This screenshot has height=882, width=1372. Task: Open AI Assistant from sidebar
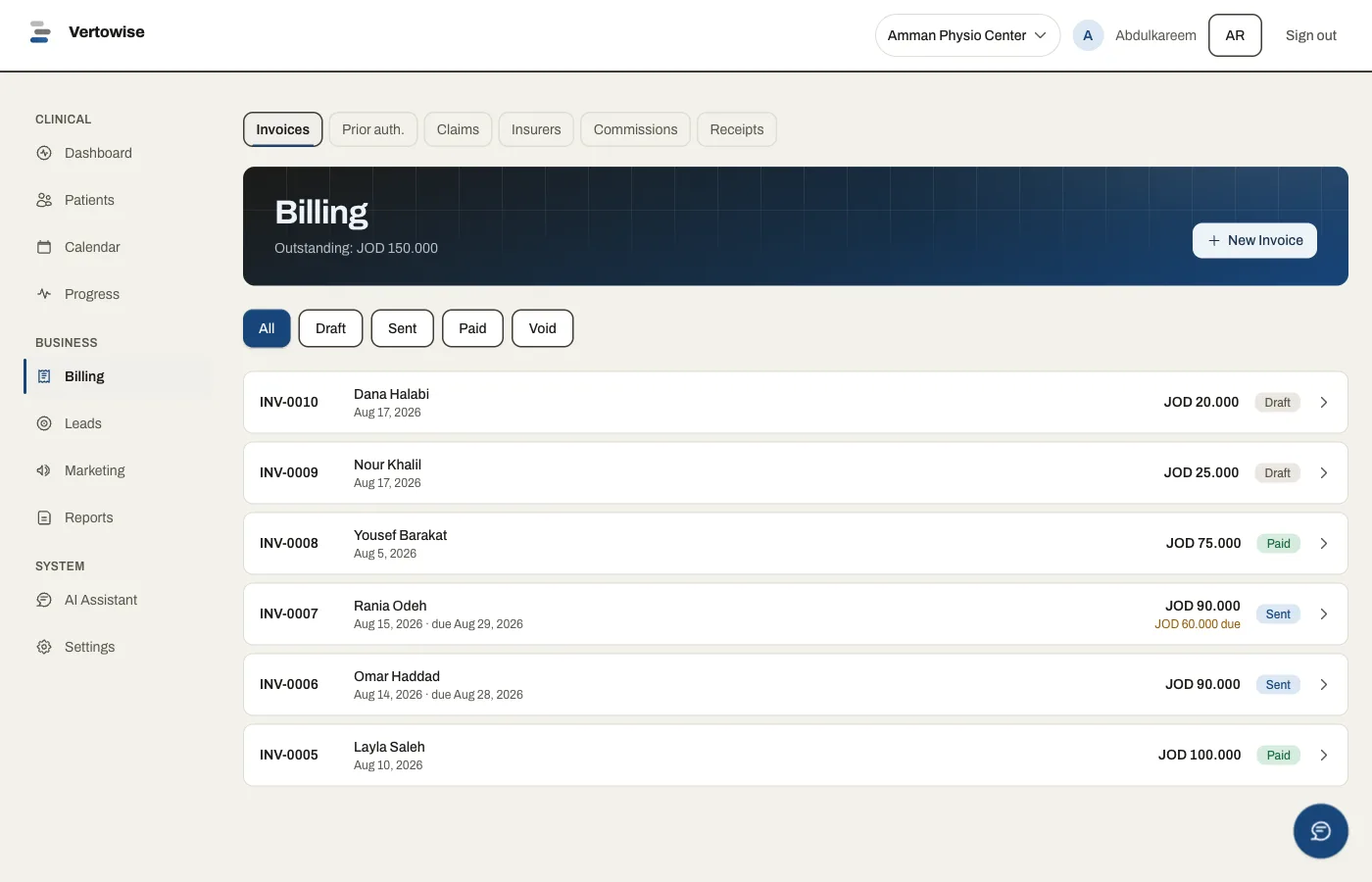click(118, 600)
